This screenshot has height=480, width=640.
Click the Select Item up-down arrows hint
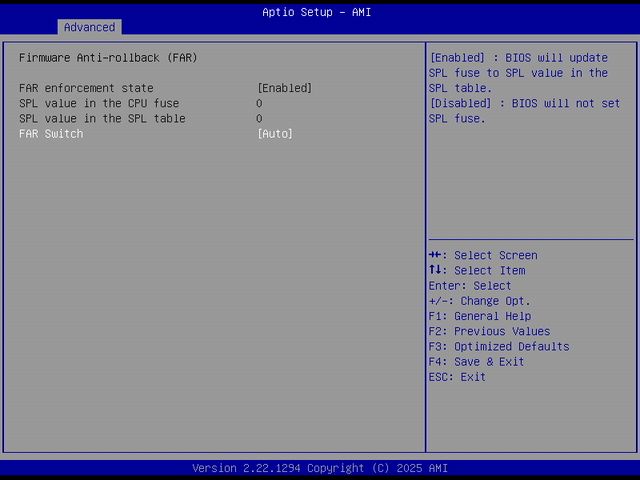pos(477,271)
